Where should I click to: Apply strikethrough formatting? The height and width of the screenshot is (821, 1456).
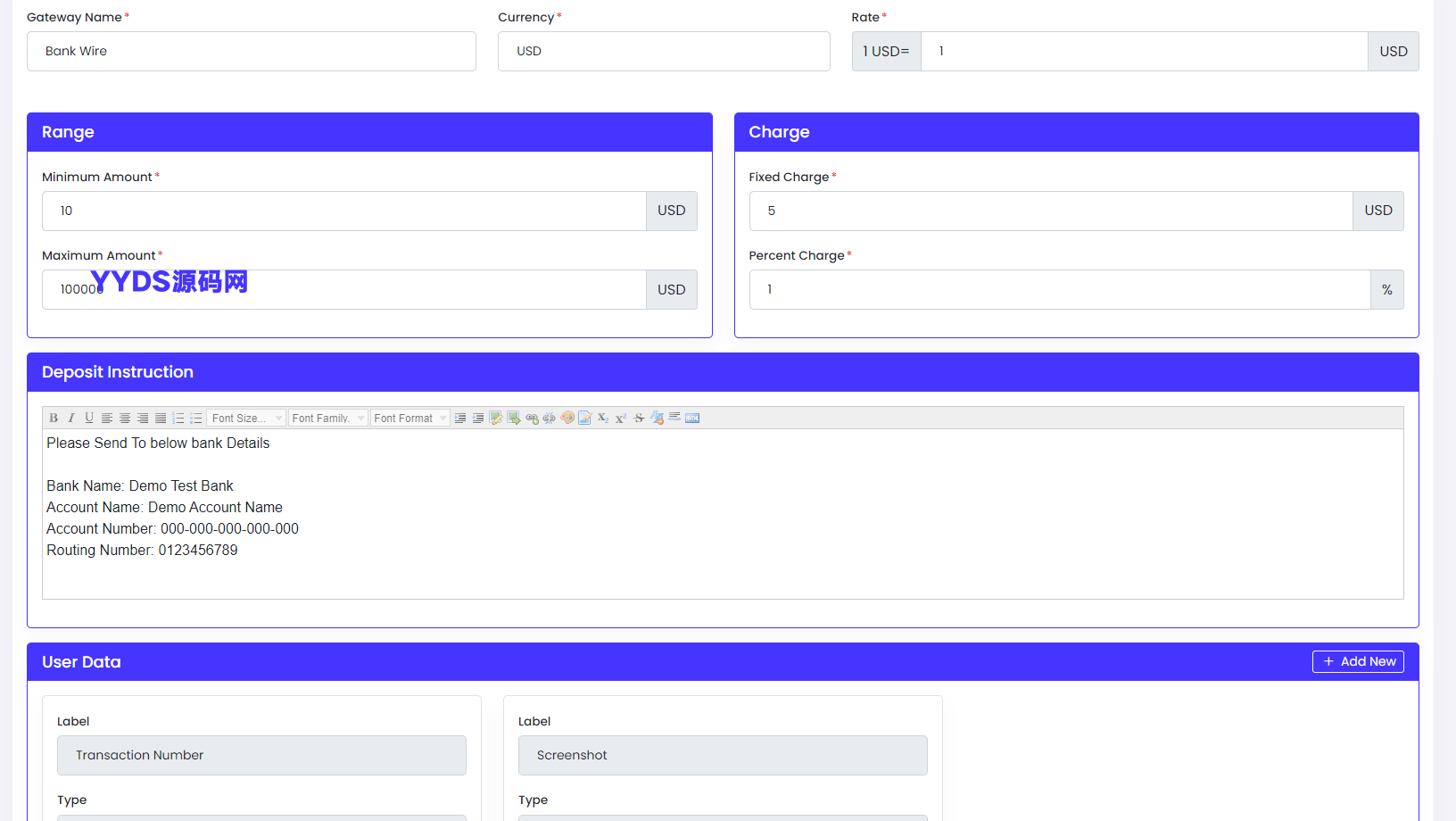[x=639, y=418]
